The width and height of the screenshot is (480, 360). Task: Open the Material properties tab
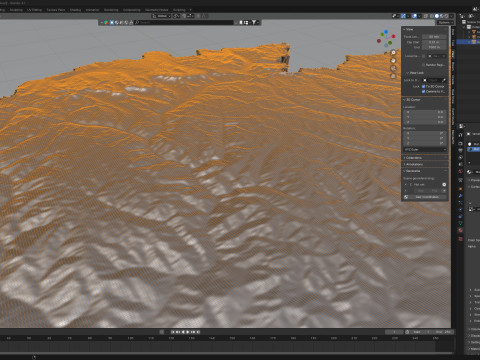460,230
